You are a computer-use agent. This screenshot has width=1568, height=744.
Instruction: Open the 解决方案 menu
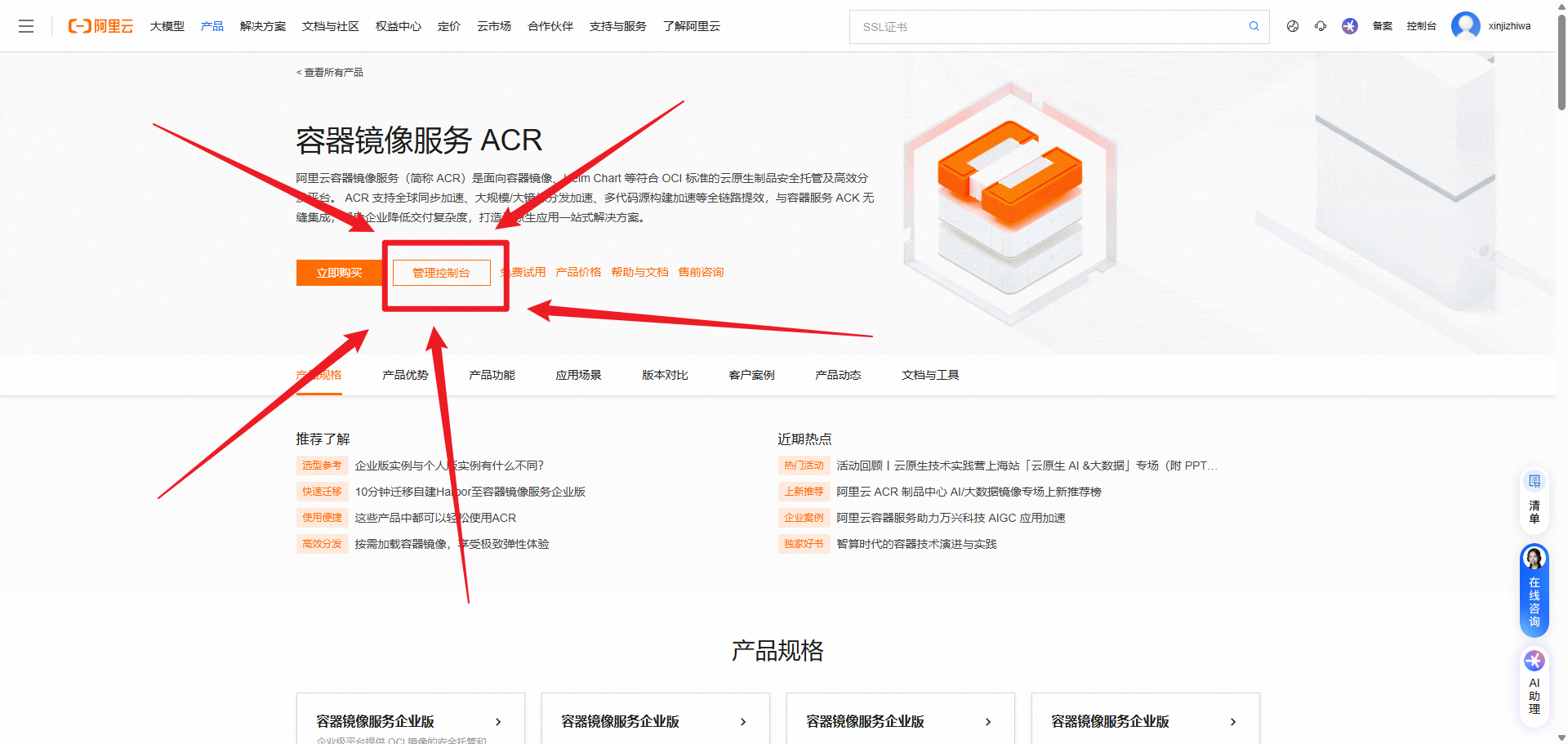(x=263, y=26)
